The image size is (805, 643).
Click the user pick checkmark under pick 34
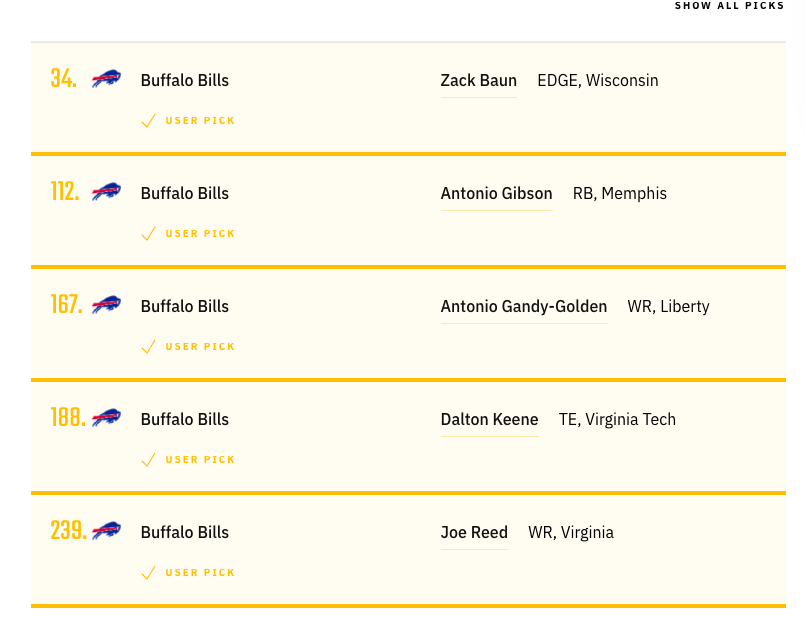coord(148,121)
